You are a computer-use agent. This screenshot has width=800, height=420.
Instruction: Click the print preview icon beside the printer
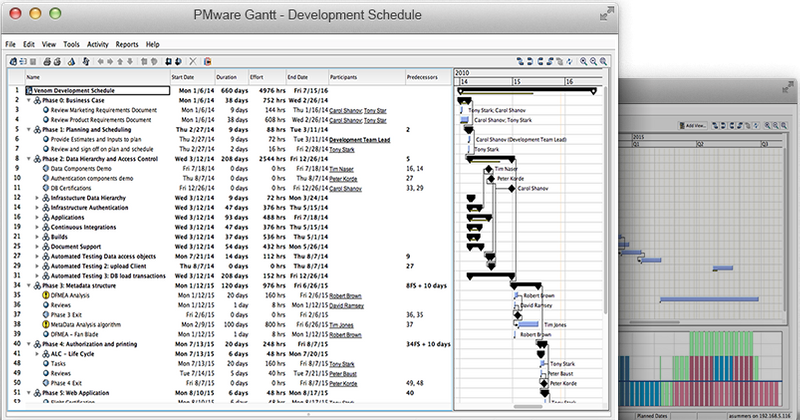(57, 61)
